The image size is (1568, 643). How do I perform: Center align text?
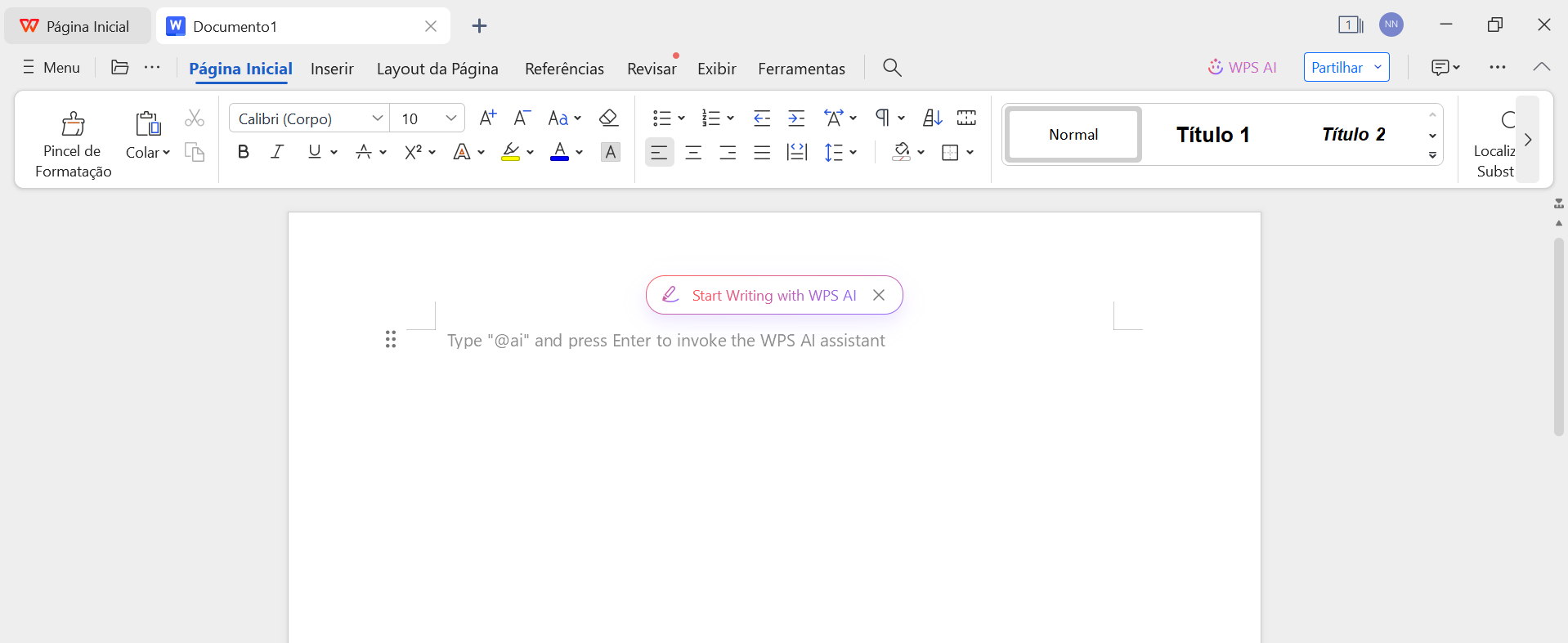coord(694,152)
